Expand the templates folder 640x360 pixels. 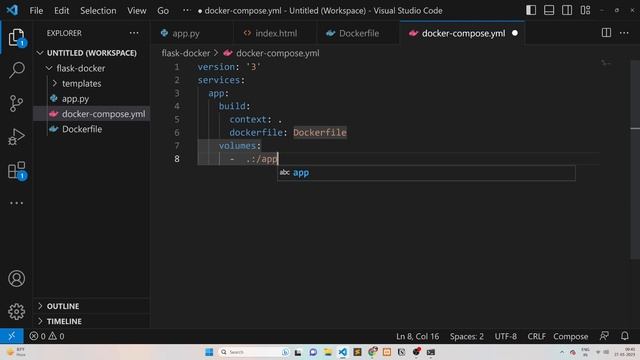click(x=54, y=83)
